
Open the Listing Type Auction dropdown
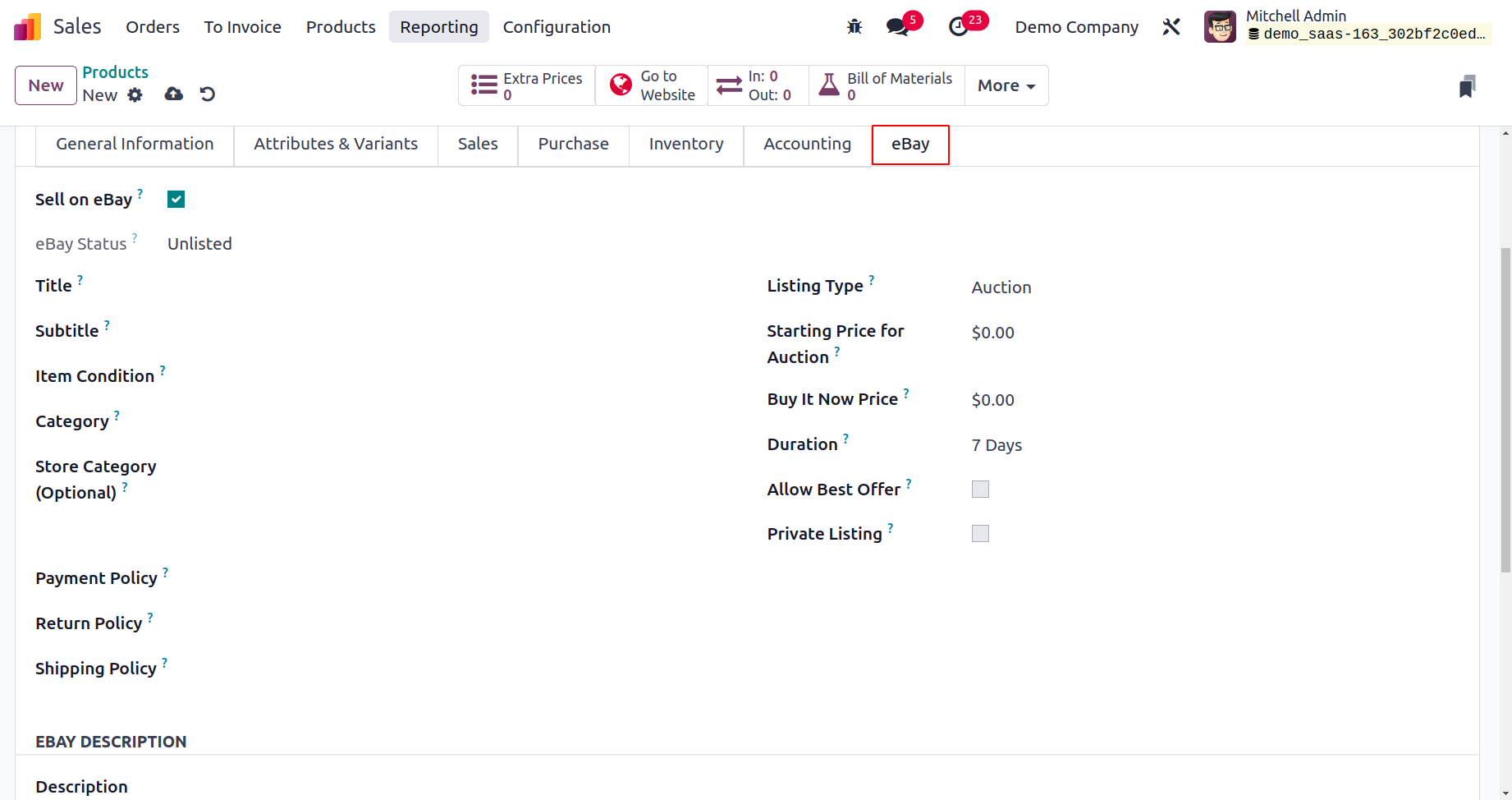pyautogui.click(x=1215, y=287)
